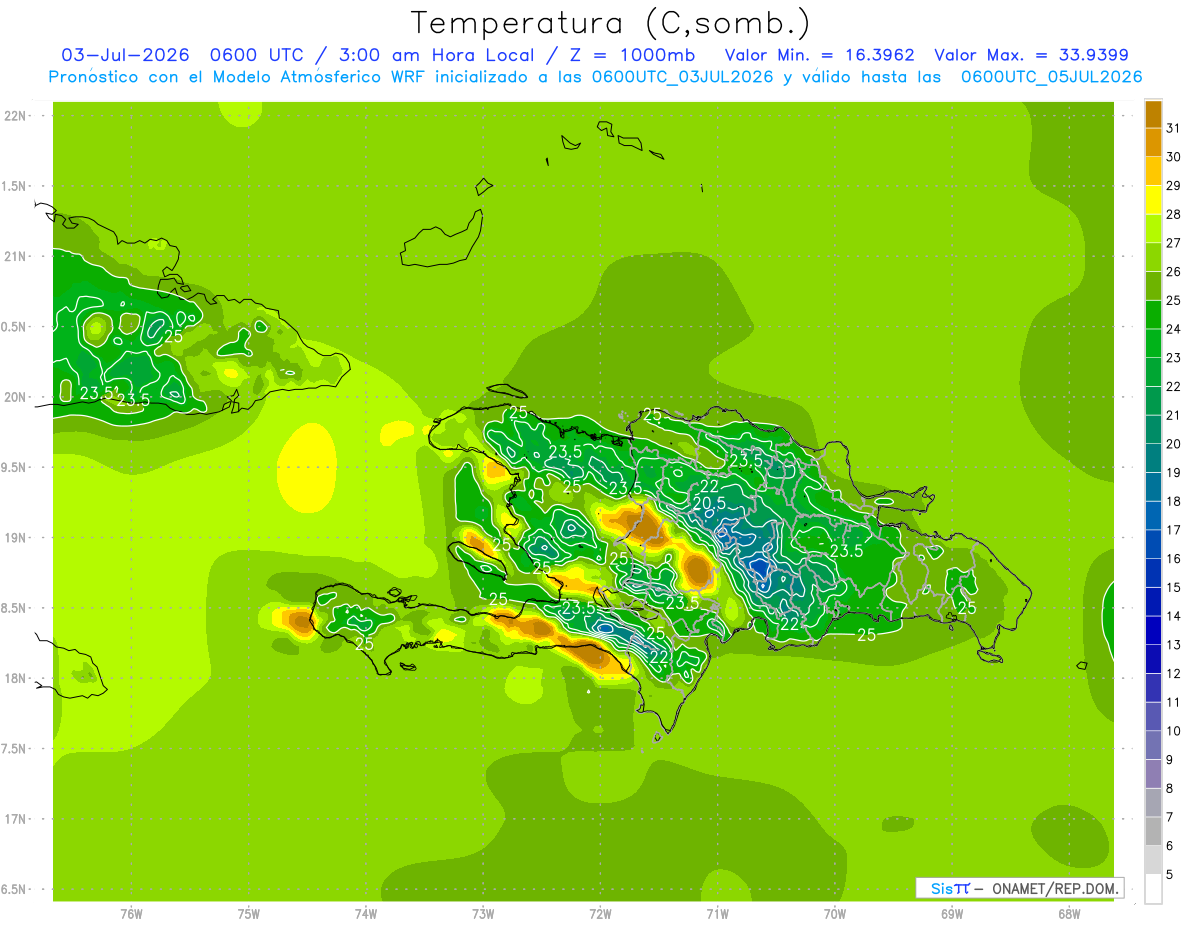Click the '20N' latitude axis label
Viewport: 1200px width, 927px height.
tap(16, 397)
